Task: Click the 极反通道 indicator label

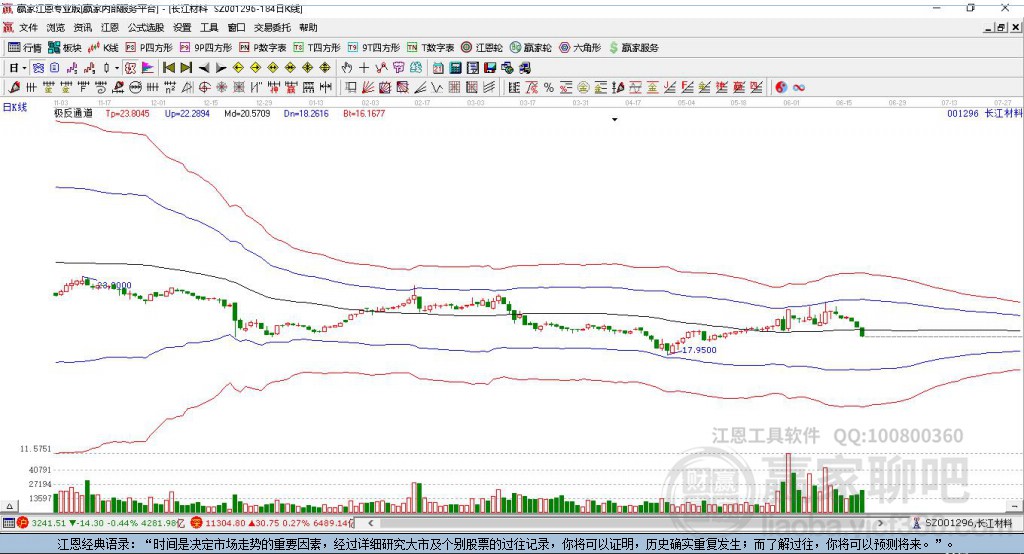Action: (73, 114)
